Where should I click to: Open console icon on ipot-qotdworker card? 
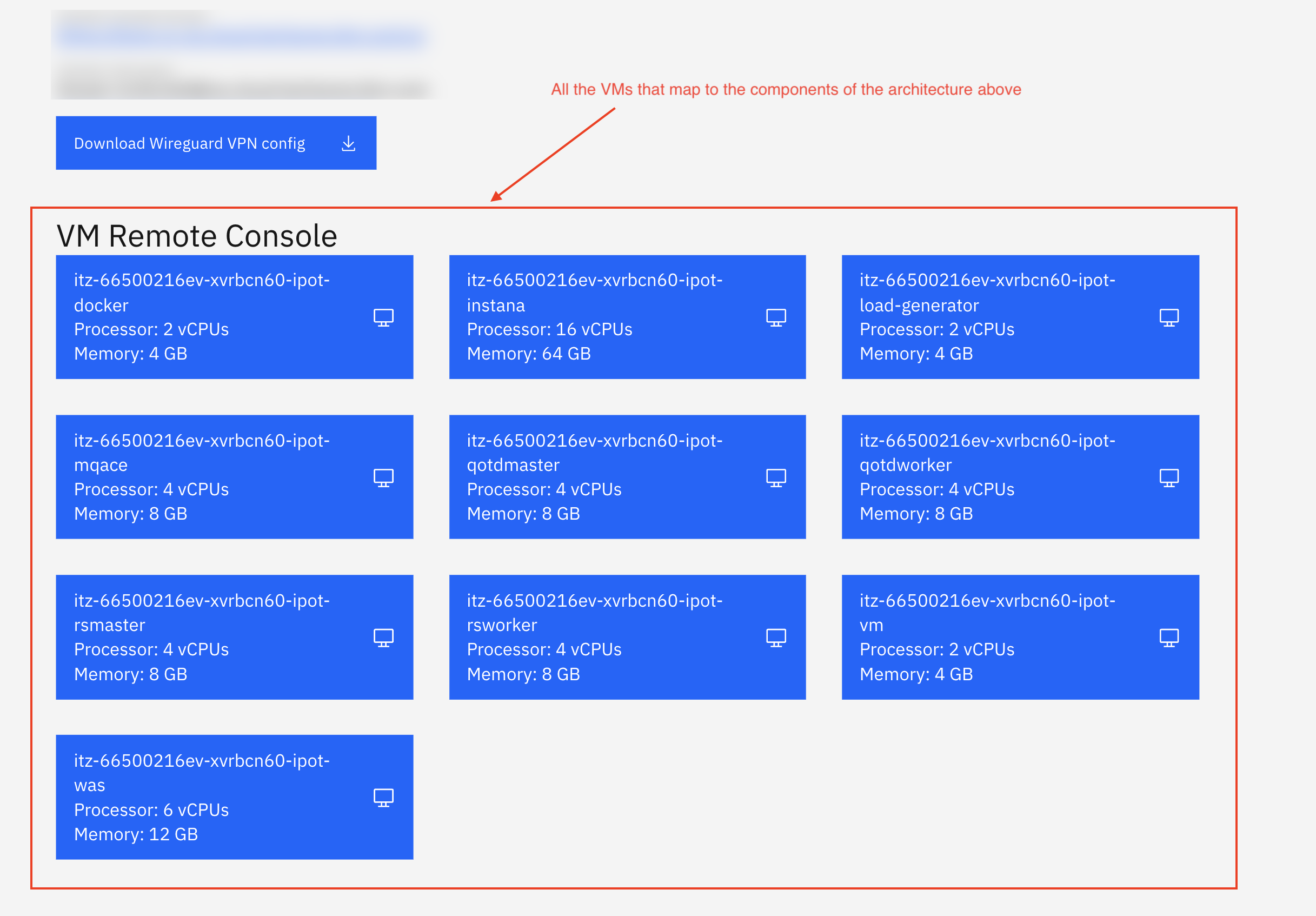(x=1169, y=477)
